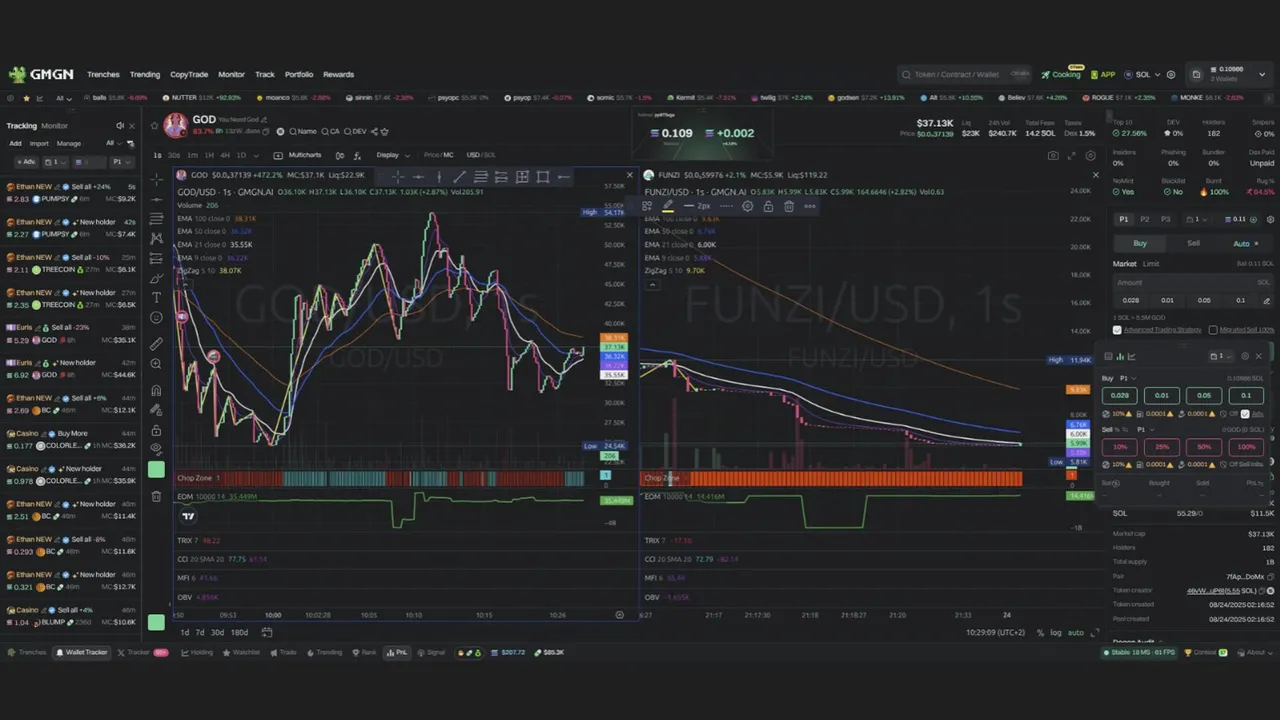Switch to the Limit order tab
The image size is (1280, 720).
click(1151, 264)
